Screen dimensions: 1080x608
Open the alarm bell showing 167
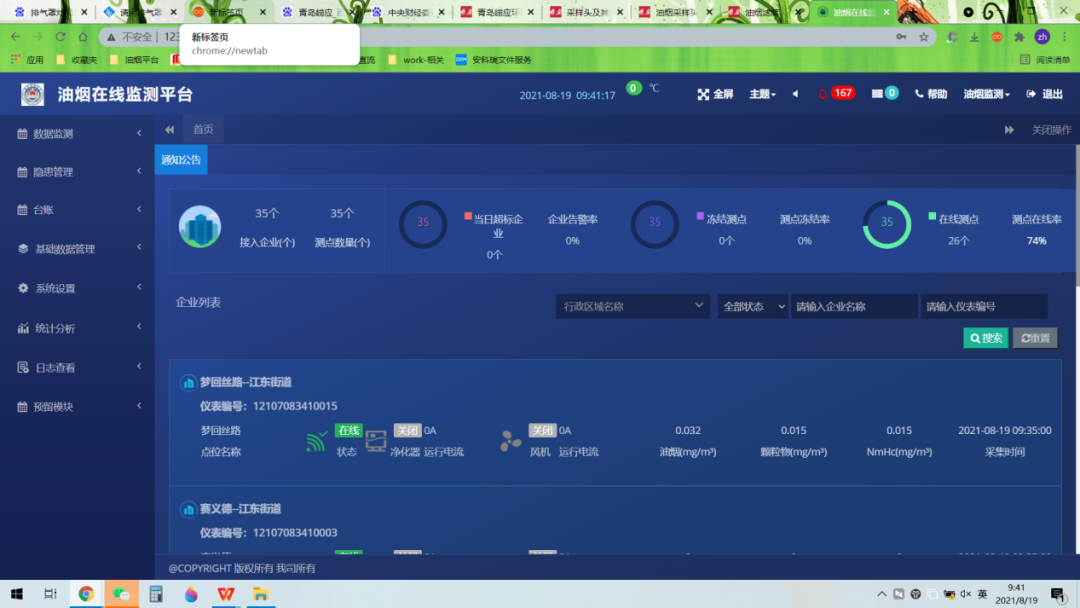pos(836,92)
